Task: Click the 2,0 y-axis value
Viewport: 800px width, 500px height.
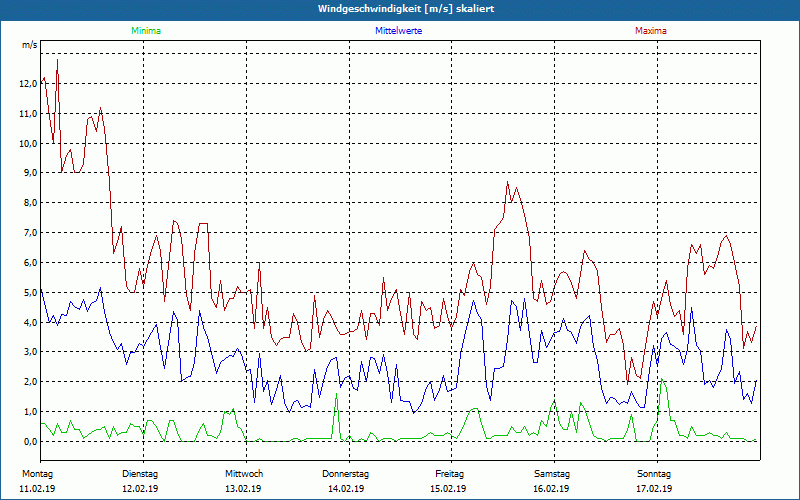Action: tap(31, 382)
